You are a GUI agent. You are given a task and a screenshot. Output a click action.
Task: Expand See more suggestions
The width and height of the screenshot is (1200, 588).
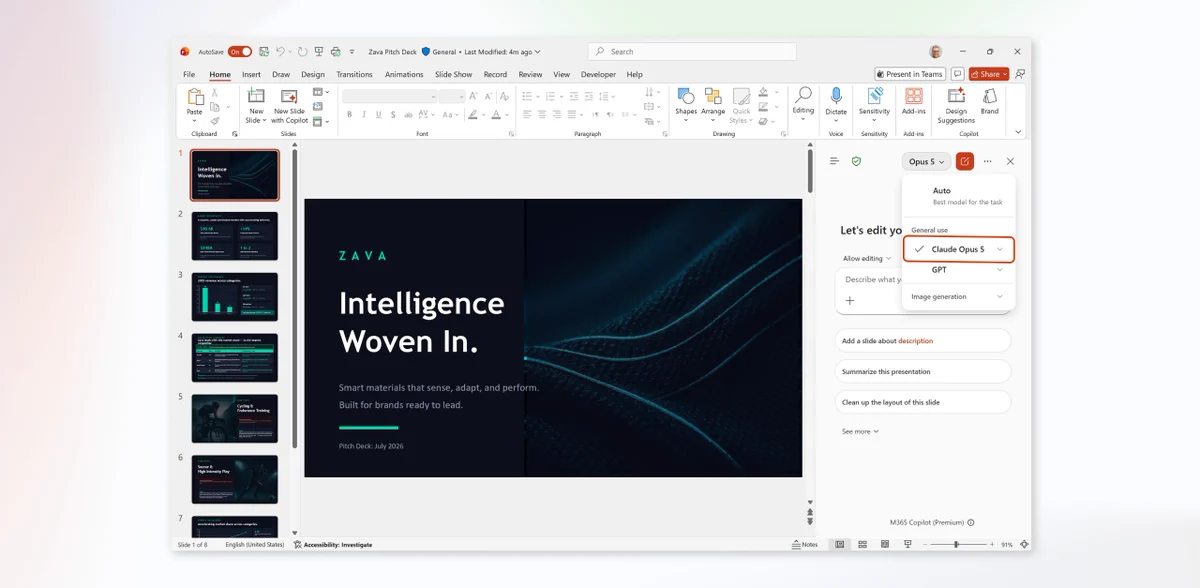pos(860,431)
